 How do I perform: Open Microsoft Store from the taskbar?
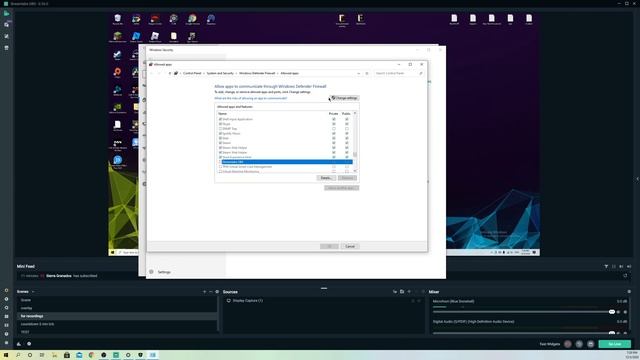tap(67, 355)
